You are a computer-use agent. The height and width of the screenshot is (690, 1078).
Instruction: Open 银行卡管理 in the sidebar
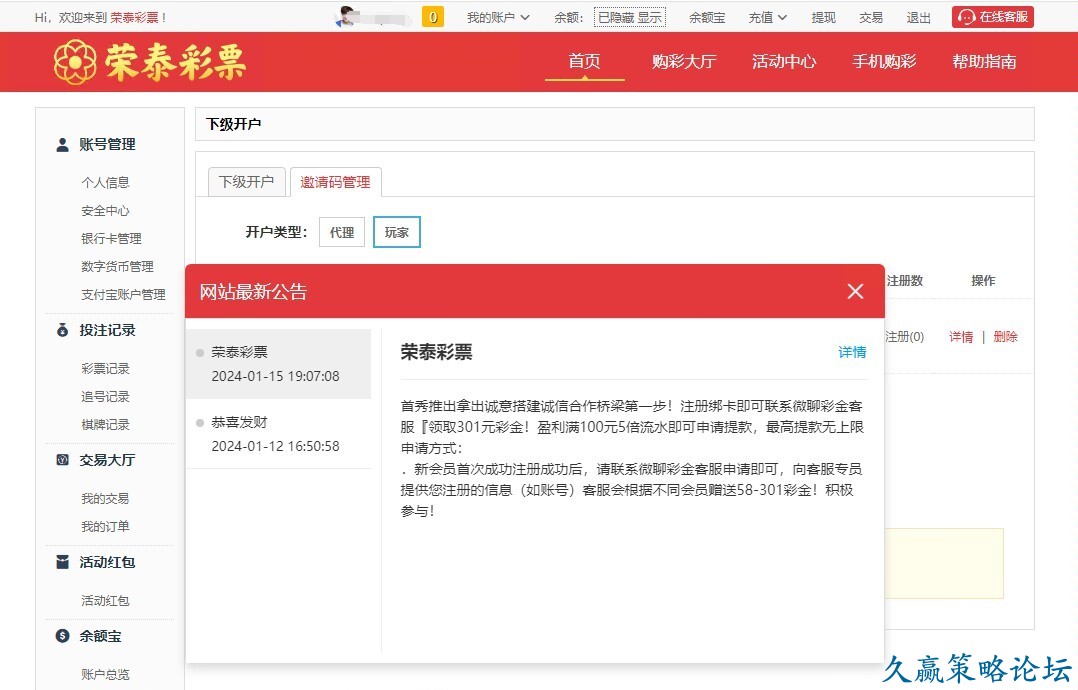pos(111,238)
